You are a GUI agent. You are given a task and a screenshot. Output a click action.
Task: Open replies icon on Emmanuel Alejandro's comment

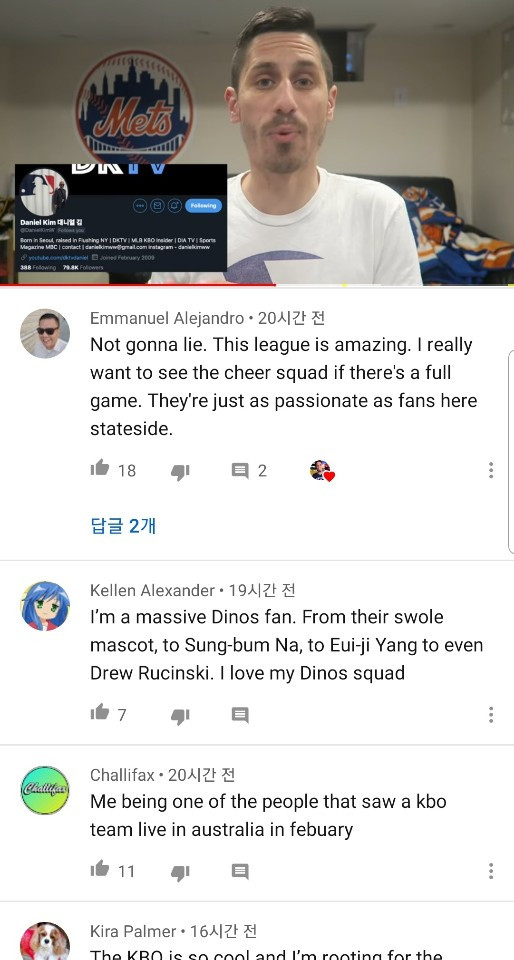[240, 470]
